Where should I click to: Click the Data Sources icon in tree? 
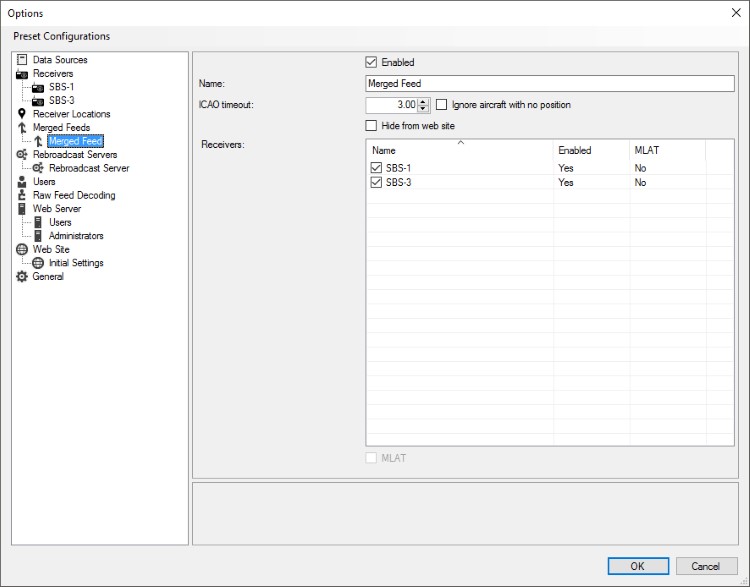pos(22,60)
